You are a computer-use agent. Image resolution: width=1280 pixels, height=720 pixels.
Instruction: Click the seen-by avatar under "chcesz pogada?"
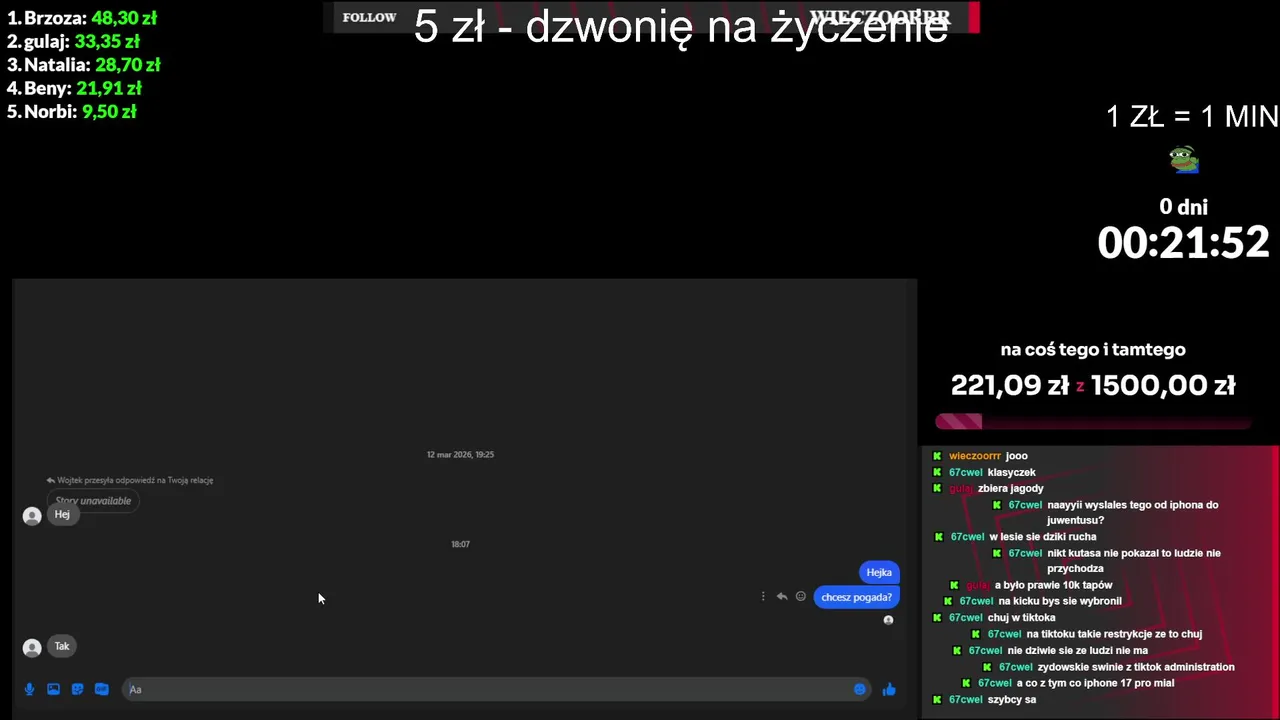[x=888, y=620]
